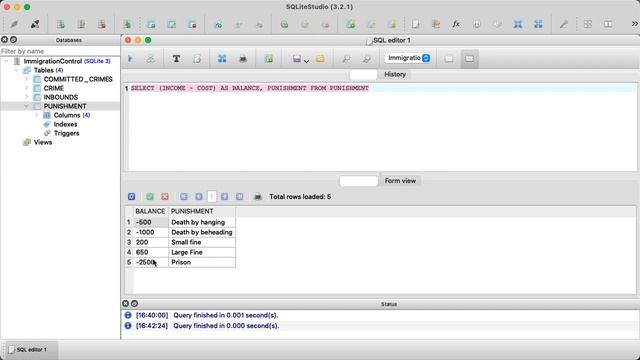
Task: Select the blank tab left of Form view
Action: (358, 181)
